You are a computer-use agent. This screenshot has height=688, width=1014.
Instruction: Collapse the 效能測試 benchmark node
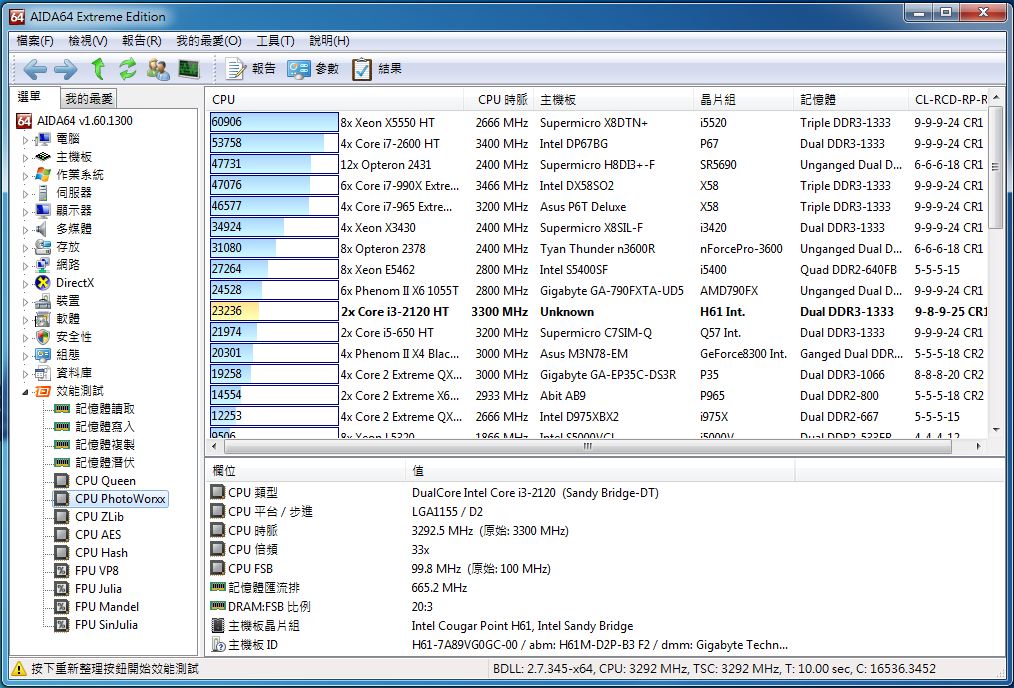pyautogui.click(x=26, y=391)
